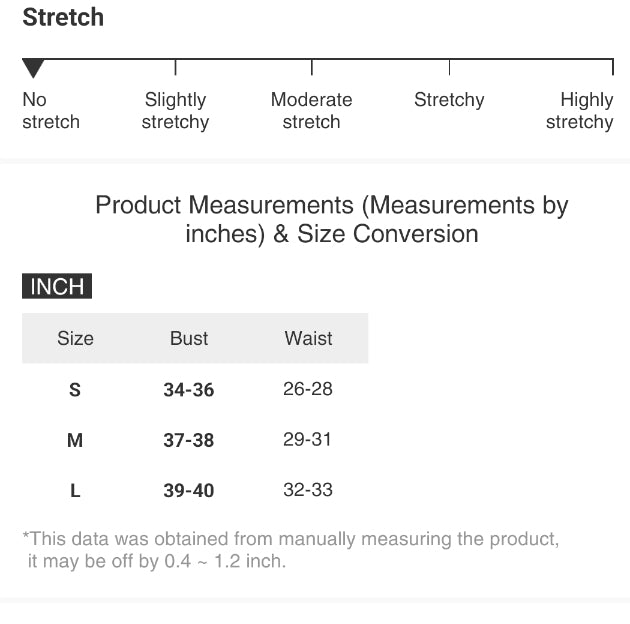
Task: Click the Size column header
Action: click(75, 338)
